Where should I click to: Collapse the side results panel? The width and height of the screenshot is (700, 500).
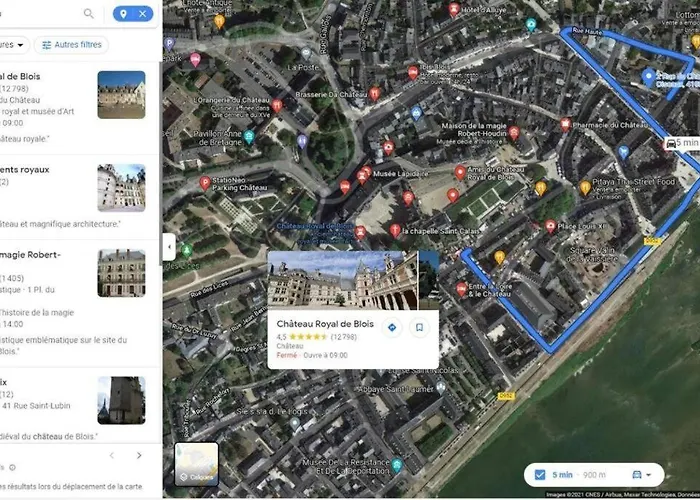169,246
